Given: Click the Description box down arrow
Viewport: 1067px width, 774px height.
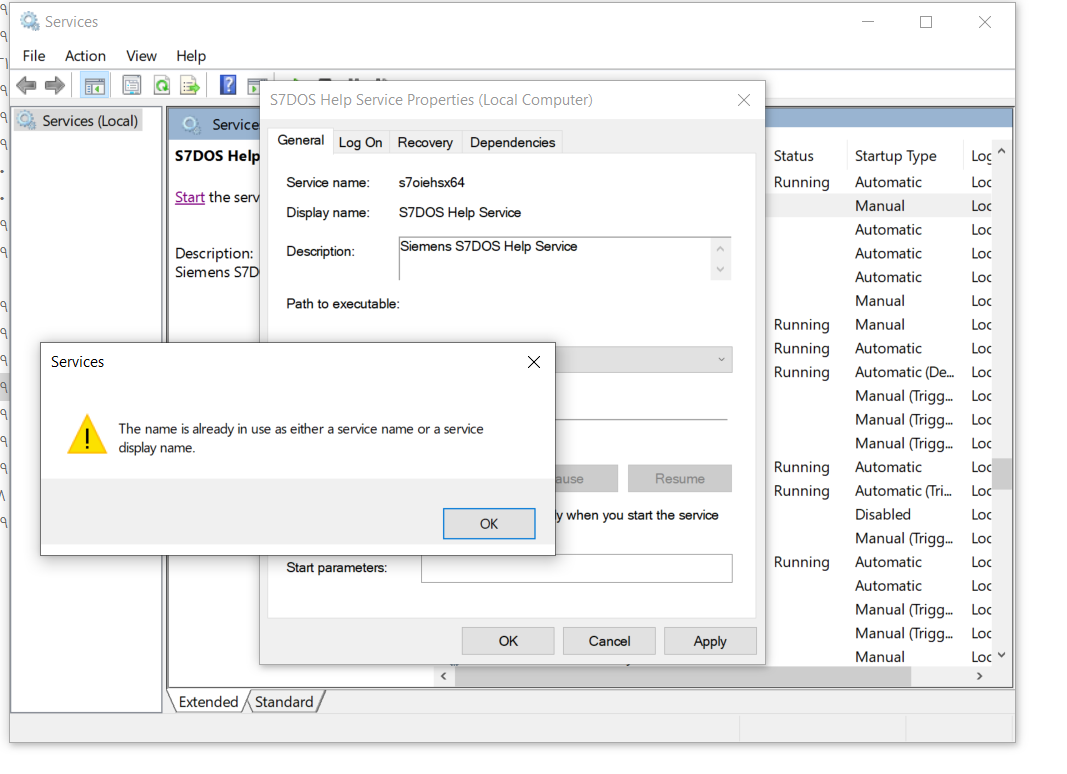Looking at the screenshot, I should (720, 270).
